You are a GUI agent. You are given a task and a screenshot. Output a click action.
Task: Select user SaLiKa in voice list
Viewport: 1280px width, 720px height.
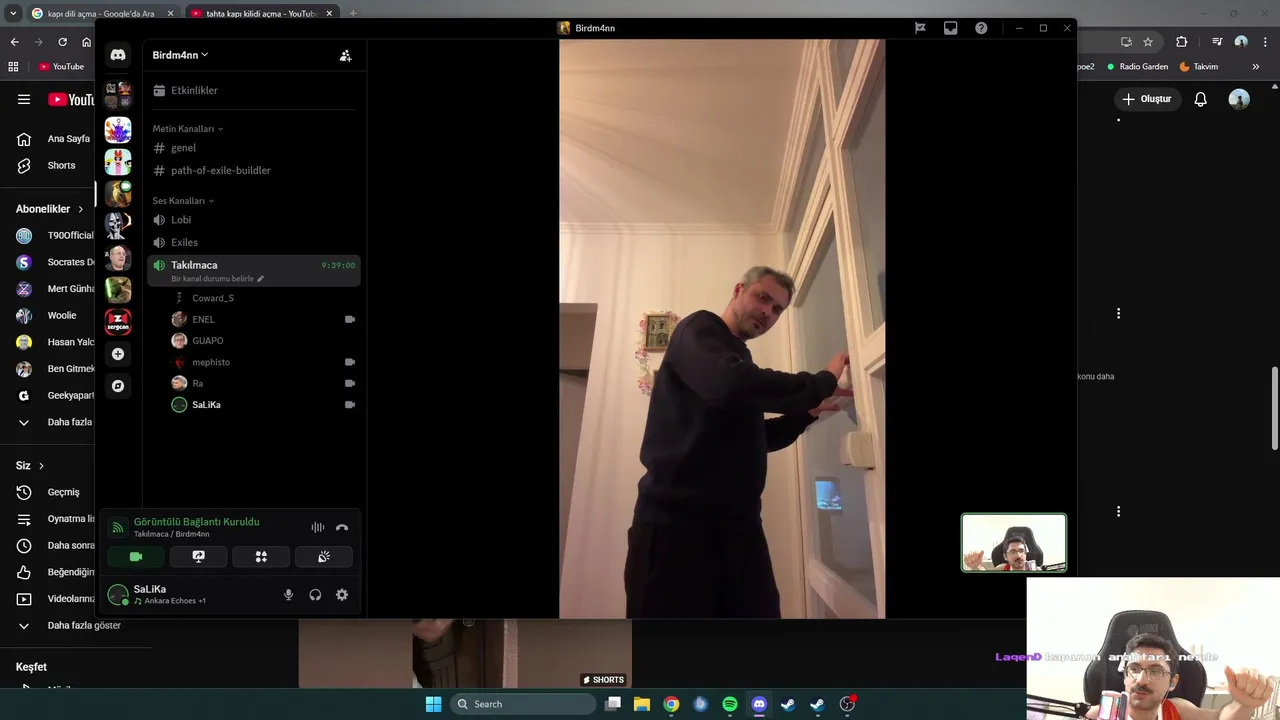pyautogui.click(x=206, y=405)
